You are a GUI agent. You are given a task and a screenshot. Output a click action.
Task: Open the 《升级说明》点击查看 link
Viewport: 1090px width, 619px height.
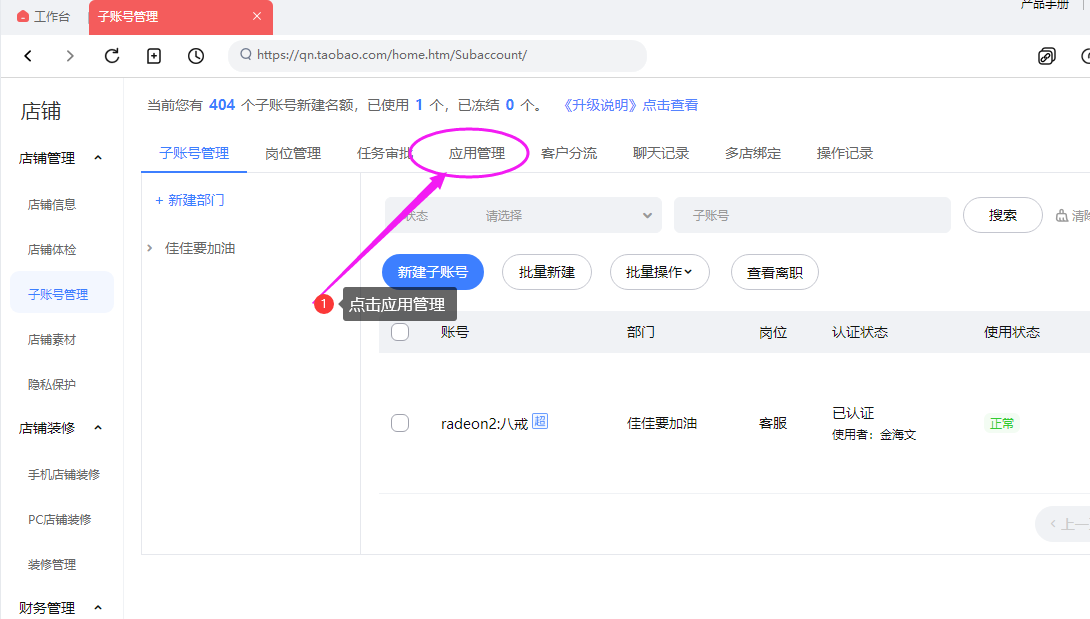(633, 103)
